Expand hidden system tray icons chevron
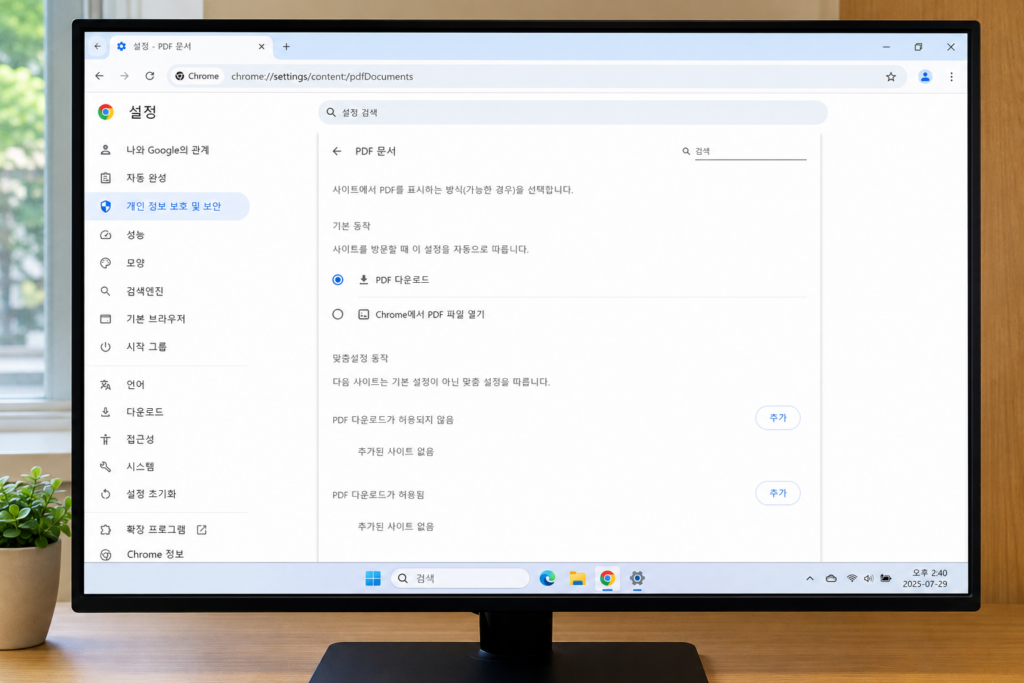The height and width of the screenshot is (683, 1024). click(x=810, y=578)
